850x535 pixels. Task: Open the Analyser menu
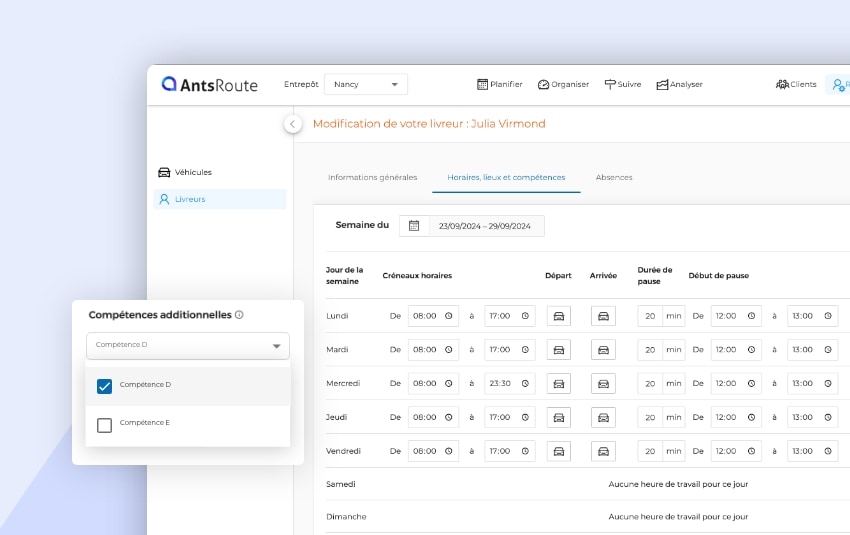tap(679, 85)
